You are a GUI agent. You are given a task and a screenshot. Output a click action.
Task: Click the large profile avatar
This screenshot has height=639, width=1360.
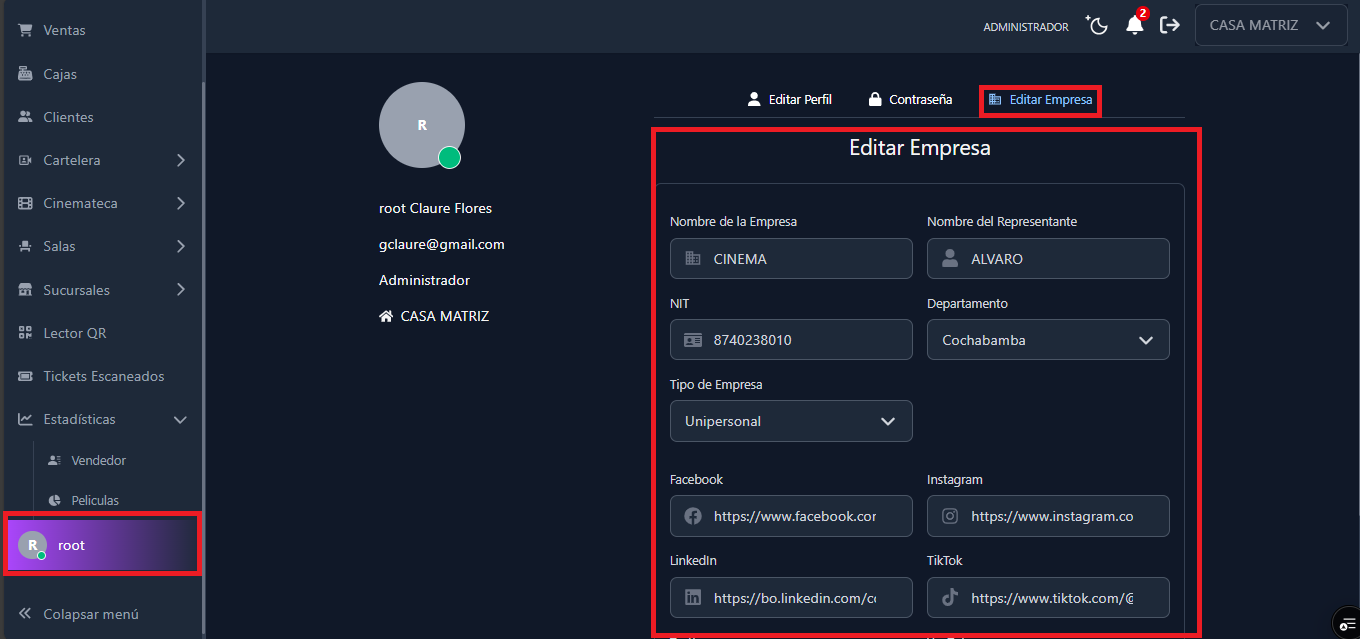(421, 125)
